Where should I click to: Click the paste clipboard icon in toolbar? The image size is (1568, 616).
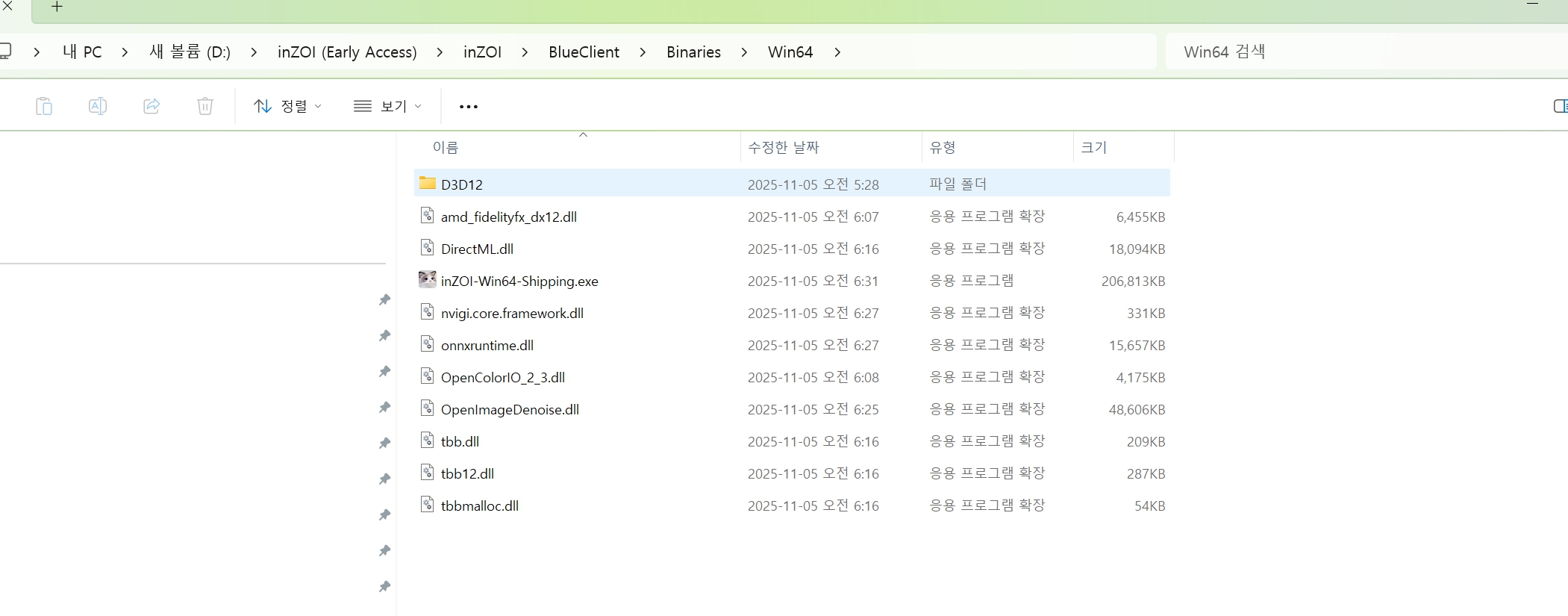[x=44, y=106]
